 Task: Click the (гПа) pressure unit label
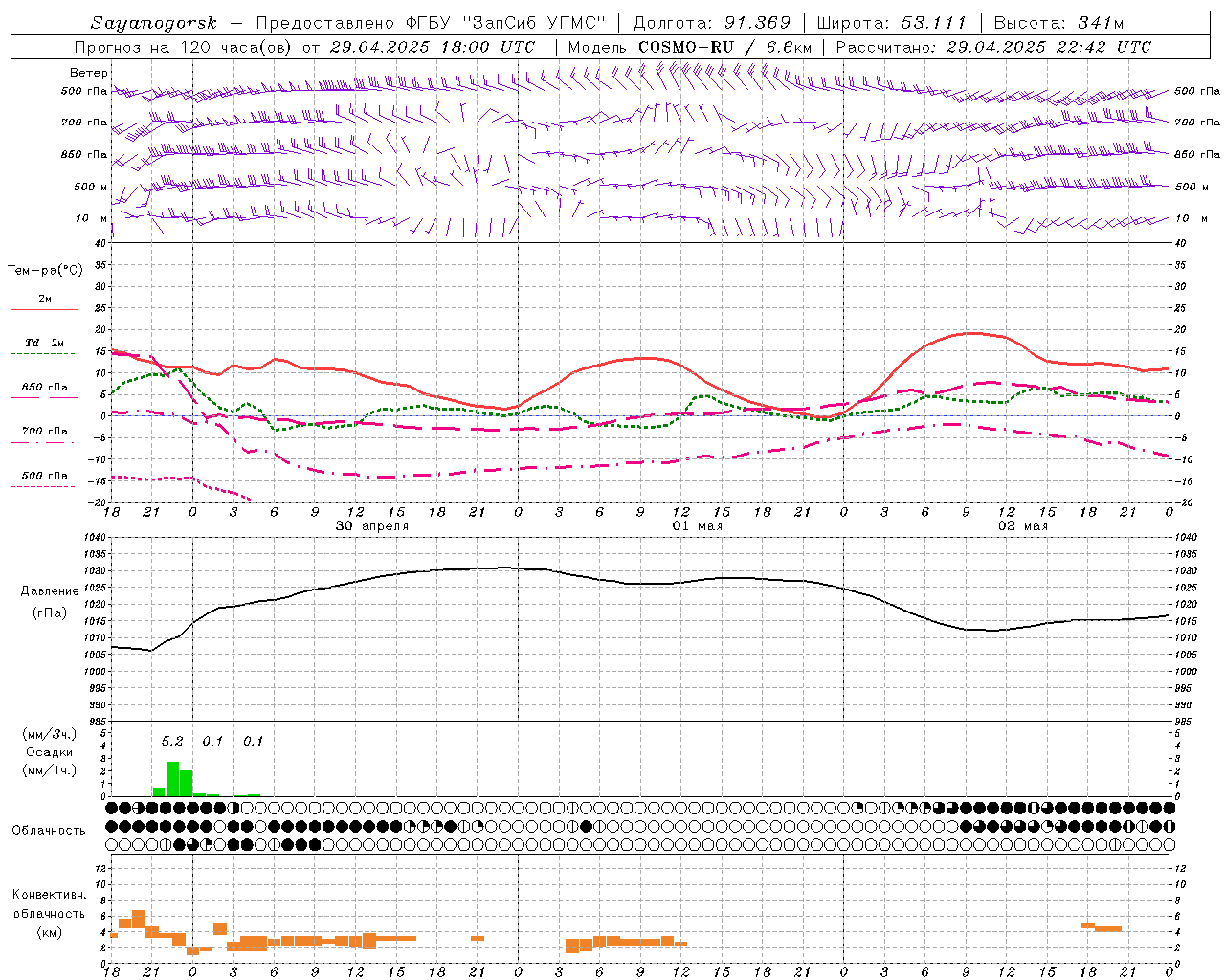click(50, 613)
